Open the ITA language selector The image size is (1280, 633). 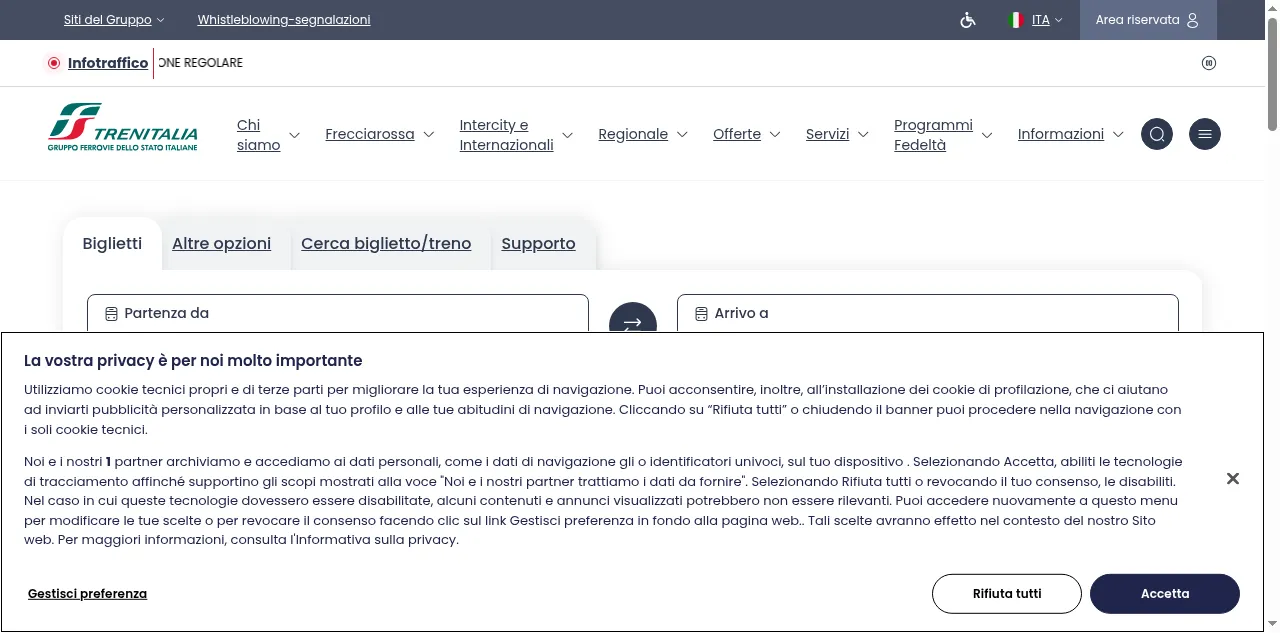tap(1047, 20)
